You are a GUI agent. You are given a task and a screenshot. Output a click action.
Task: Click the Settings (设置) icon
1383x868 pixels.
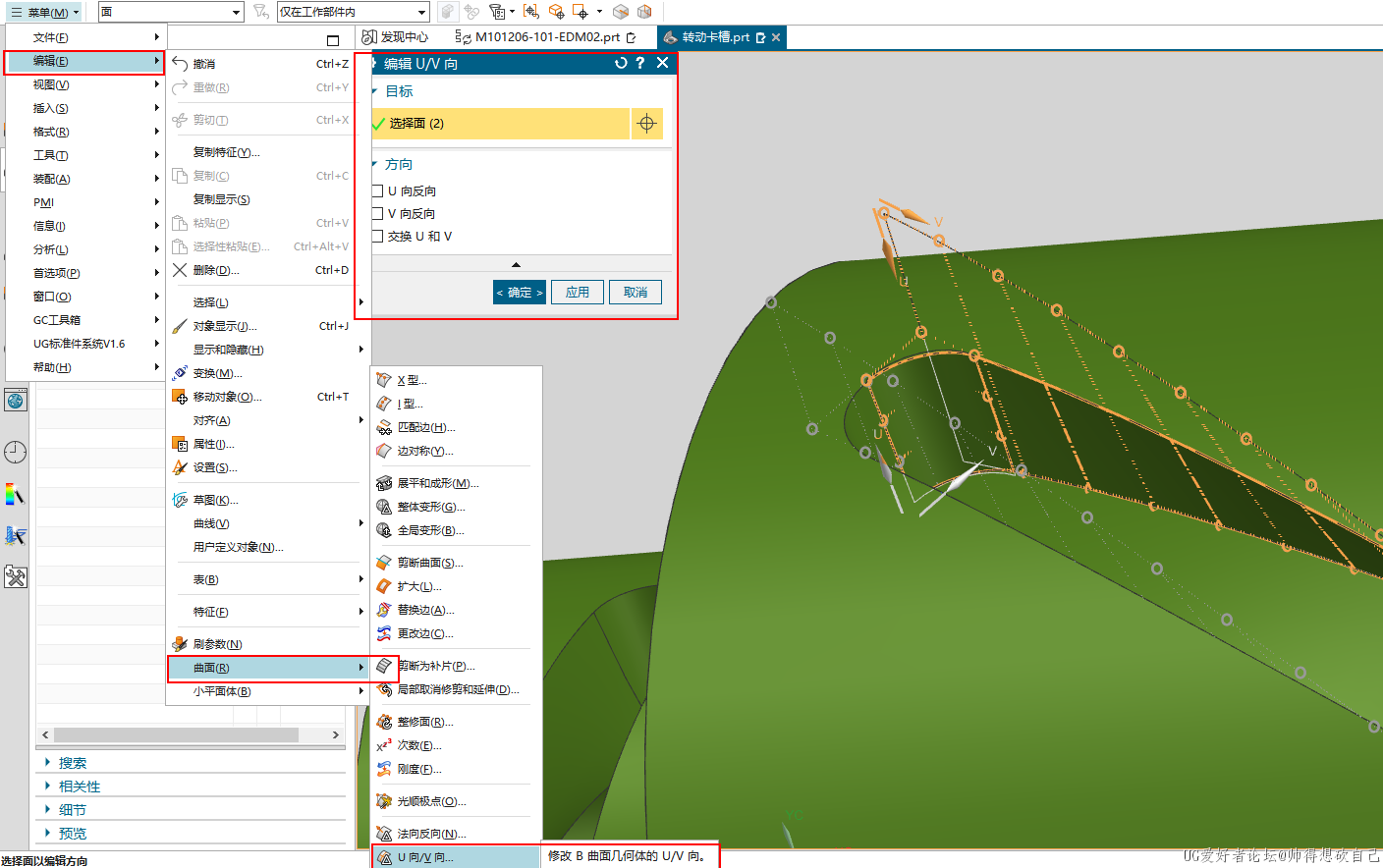[180, 467]
